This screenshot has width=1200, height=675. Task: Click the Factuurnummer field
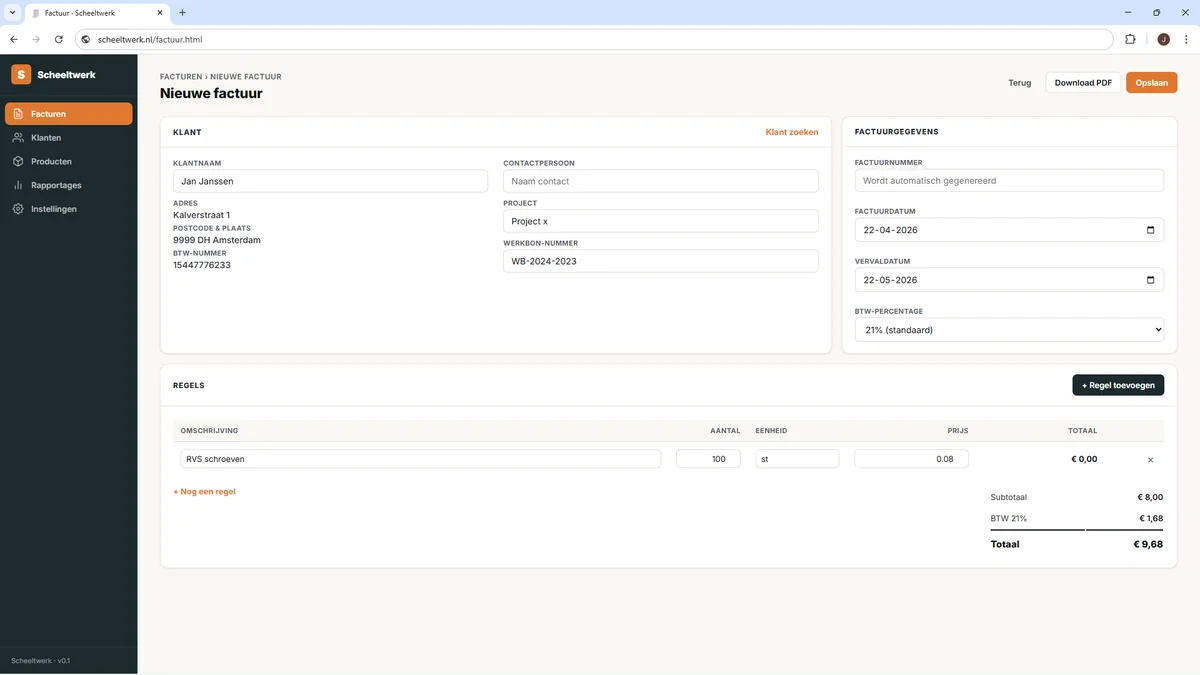click(1009, 180)
